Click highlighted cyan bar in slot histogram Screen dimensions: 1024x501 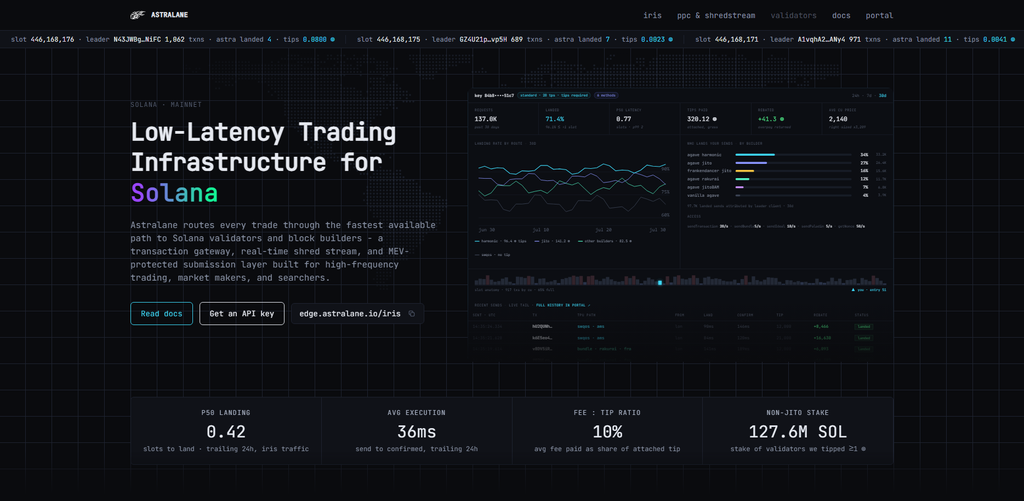tap(660, 282)
